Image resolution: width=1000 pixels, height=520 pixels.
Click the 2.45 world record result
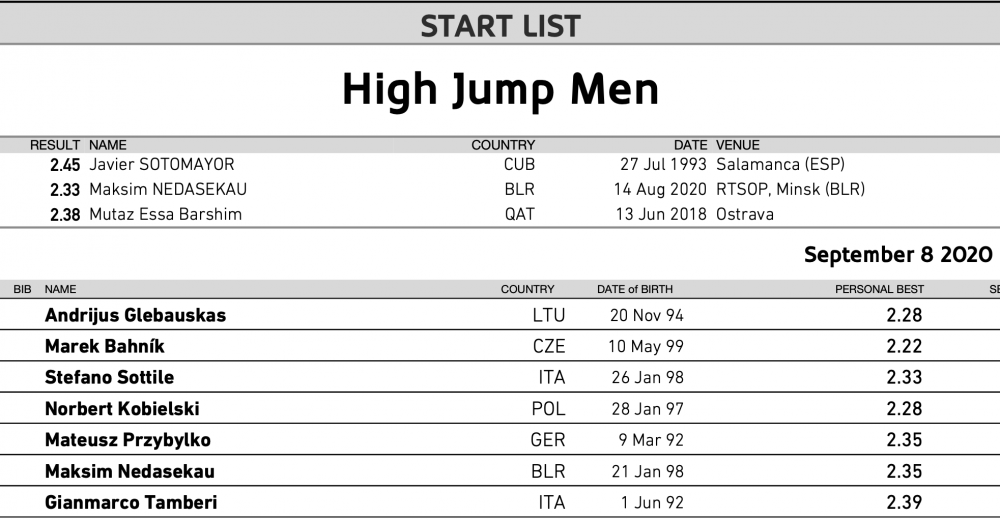(x=65, y=165)
